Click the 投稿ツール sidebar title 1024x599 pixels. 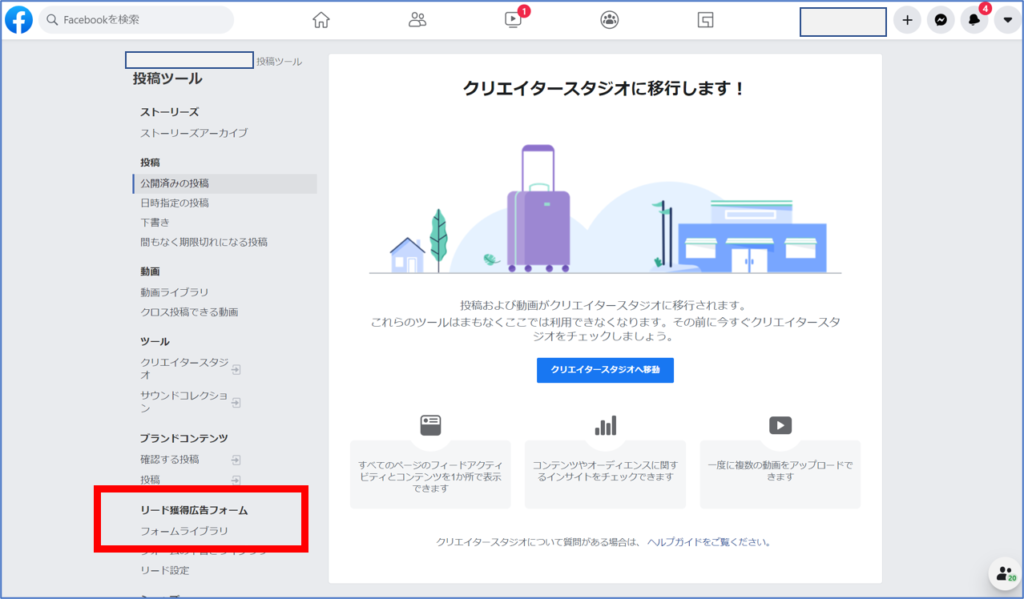pyautogui.click(x=167, y=78)
